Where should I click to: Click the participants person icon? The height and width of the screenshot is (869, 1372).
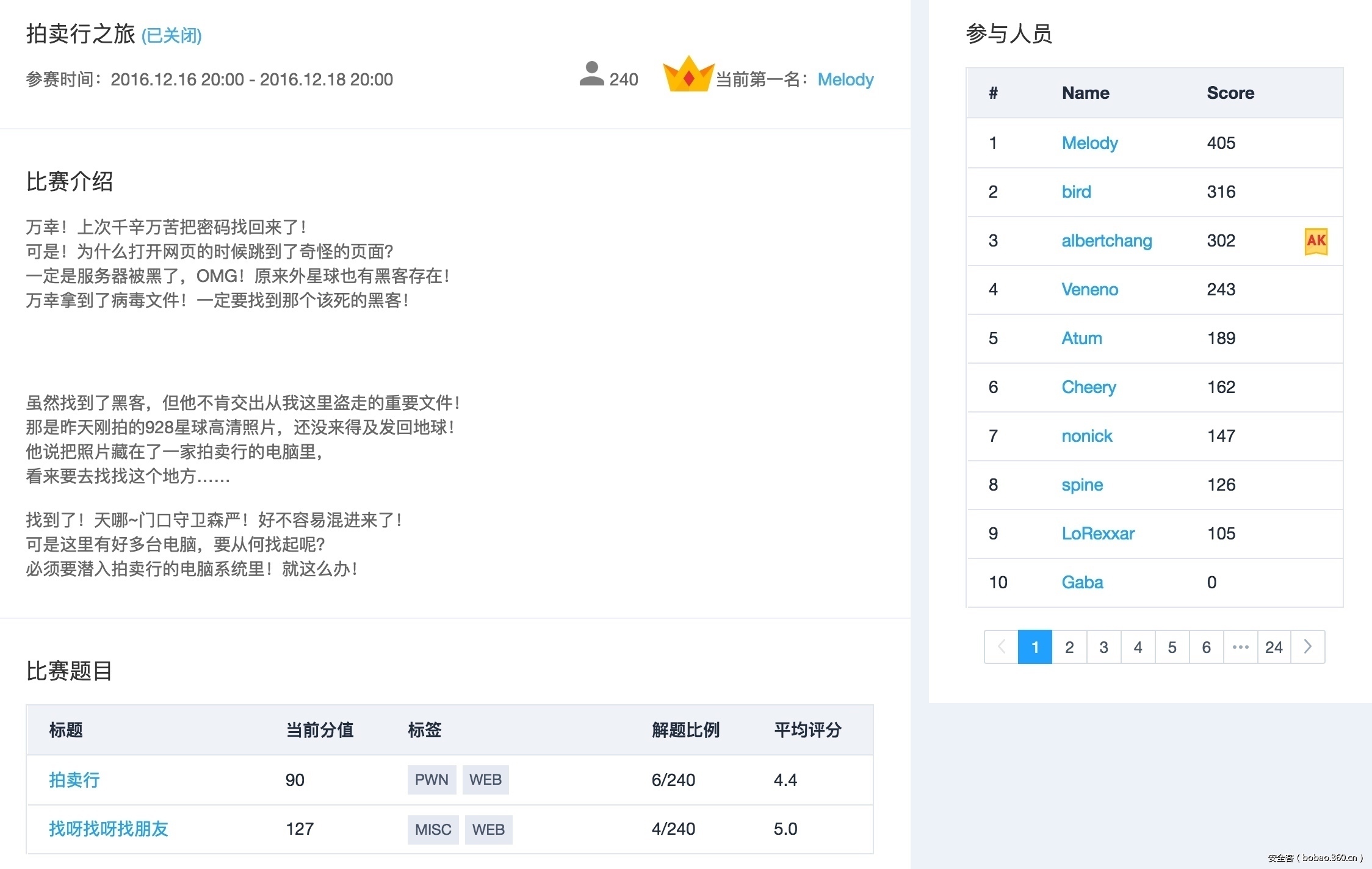coord(591,74)
